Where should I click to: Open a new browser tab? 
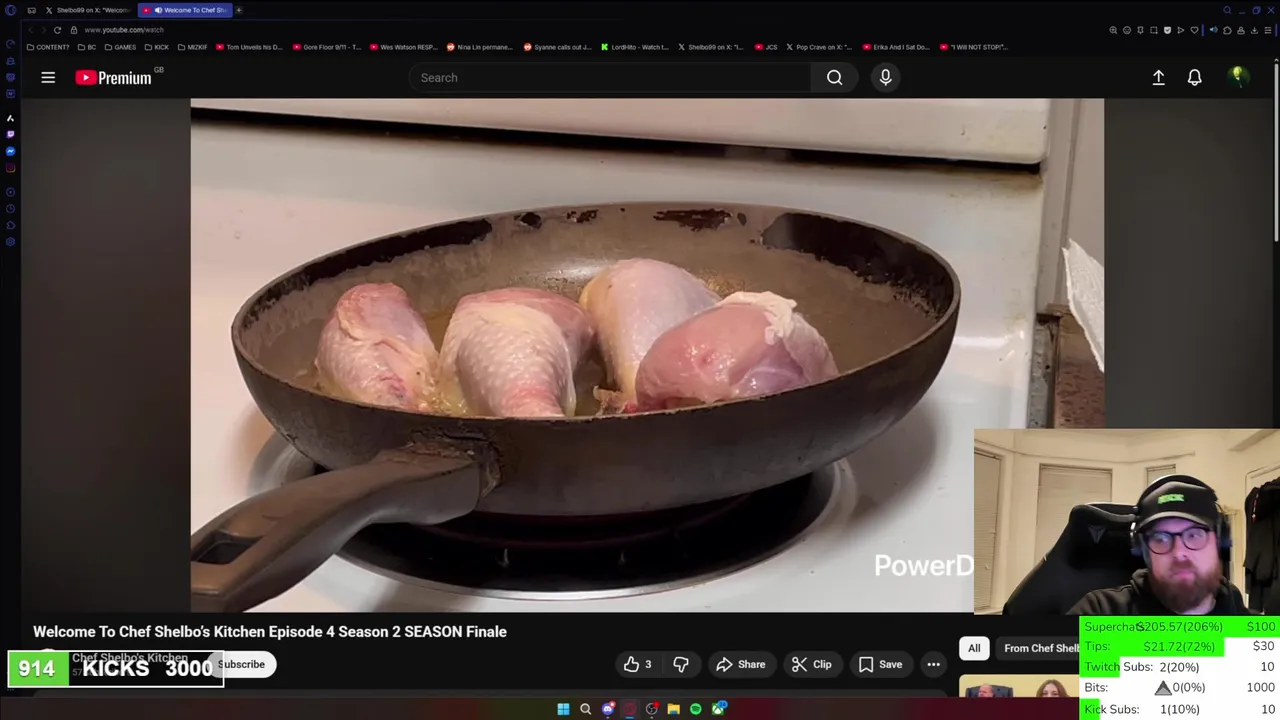[239, 10]
